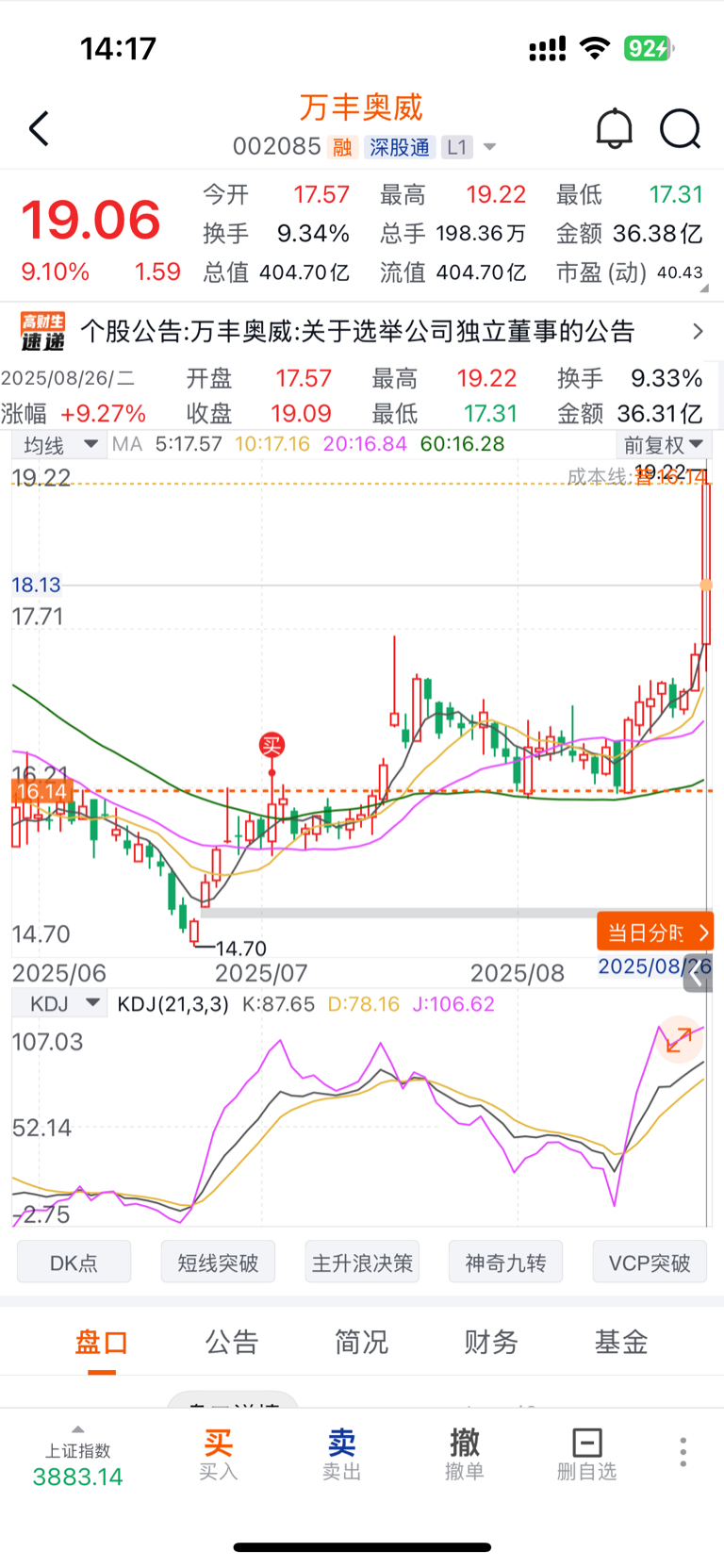
Task: Tap the MA 10:17.16 value
Action: 272,444
